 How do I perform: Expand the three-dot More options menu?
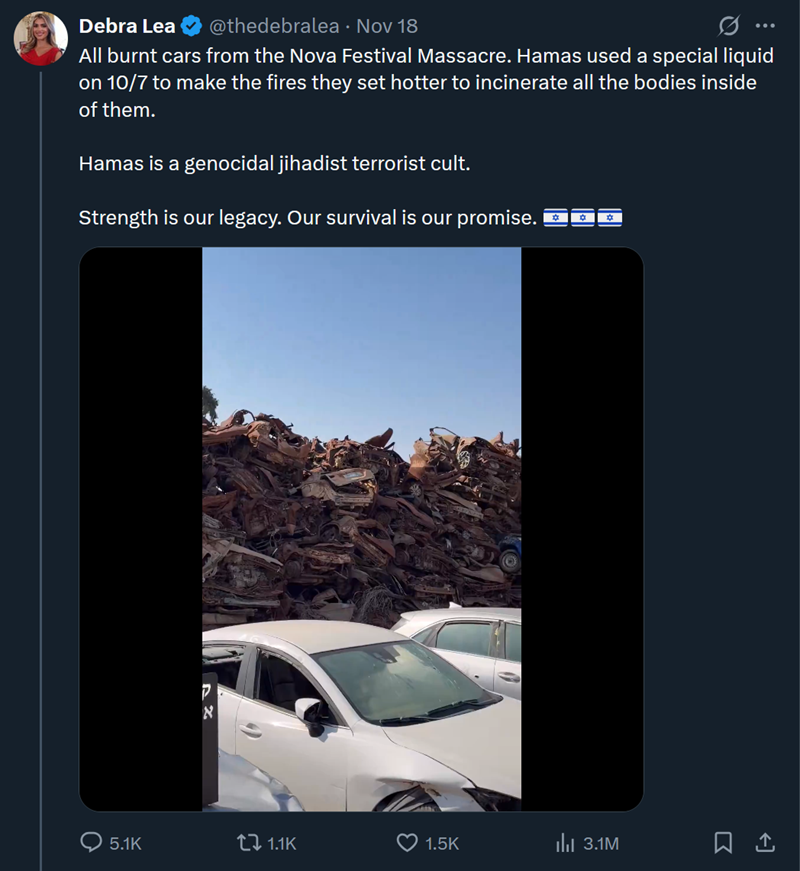[x=765, y=25]
